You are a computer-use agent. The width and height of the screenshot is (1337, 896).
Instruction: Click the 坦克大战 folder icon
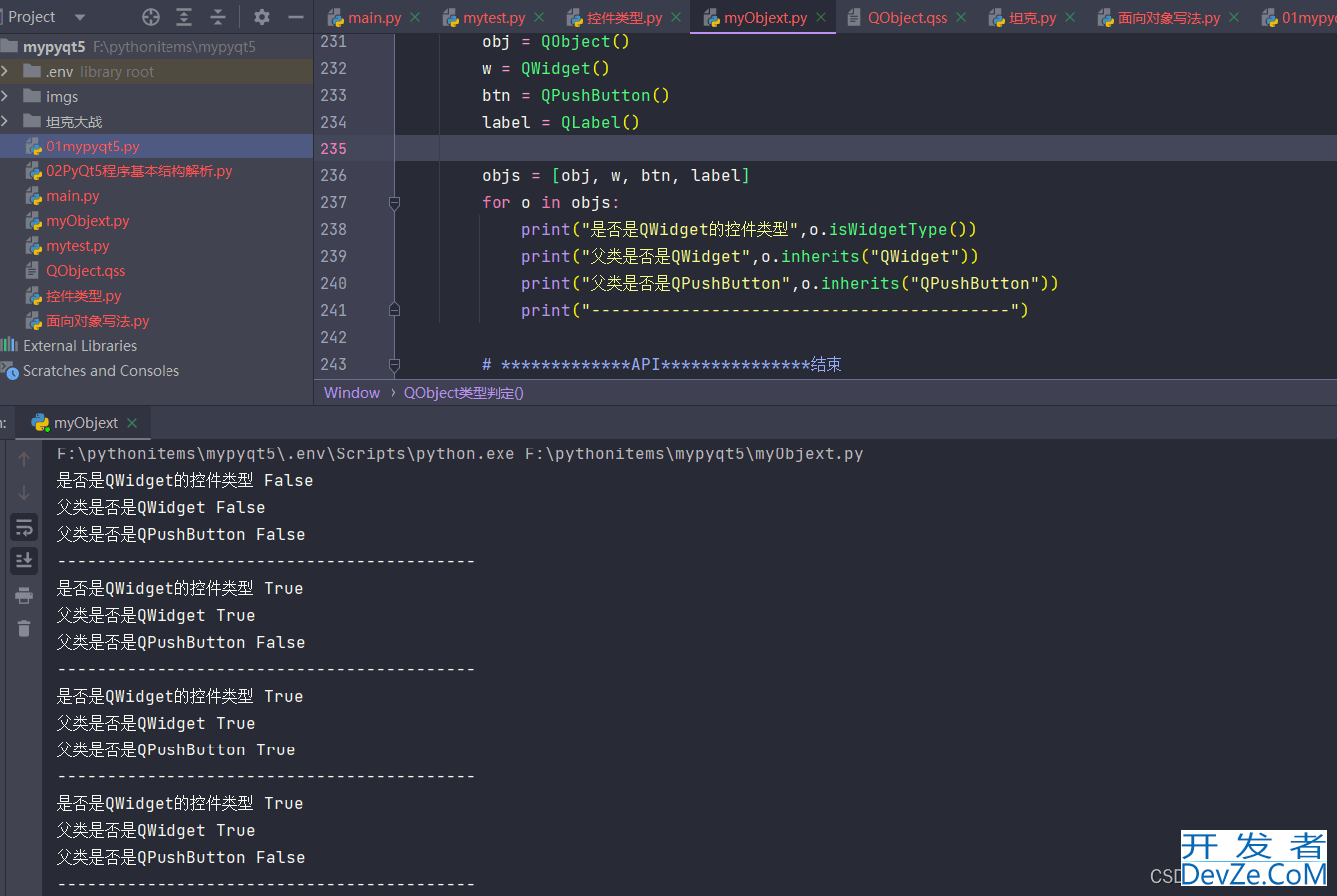pyautogui.click(x=32, y=121)
